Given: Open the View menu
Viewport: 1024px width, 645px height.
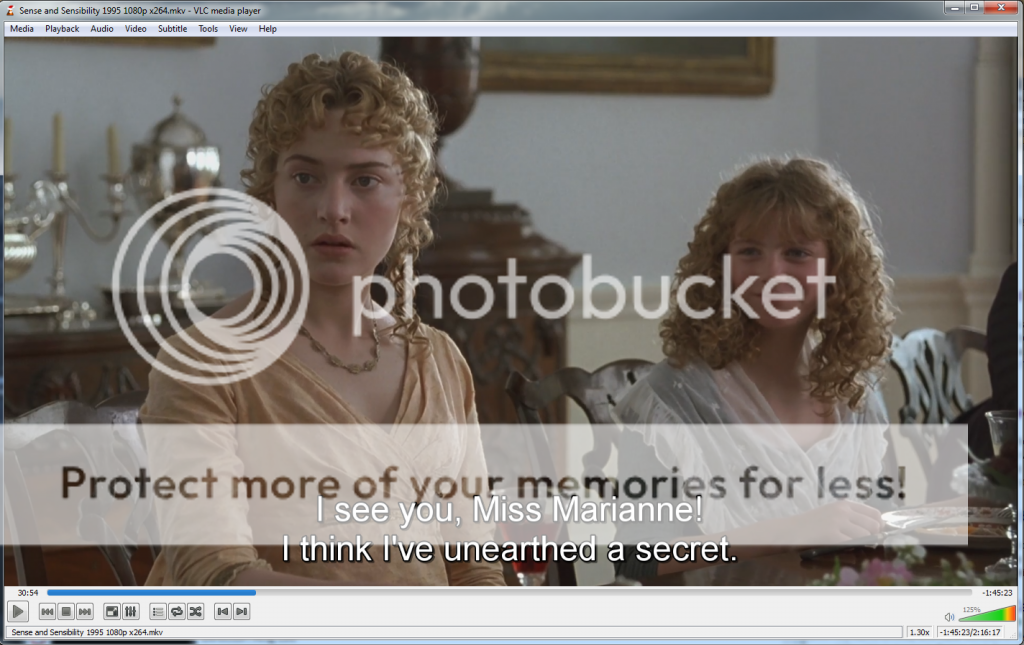Looking at the screenshot, I should [x=238, y=29].
